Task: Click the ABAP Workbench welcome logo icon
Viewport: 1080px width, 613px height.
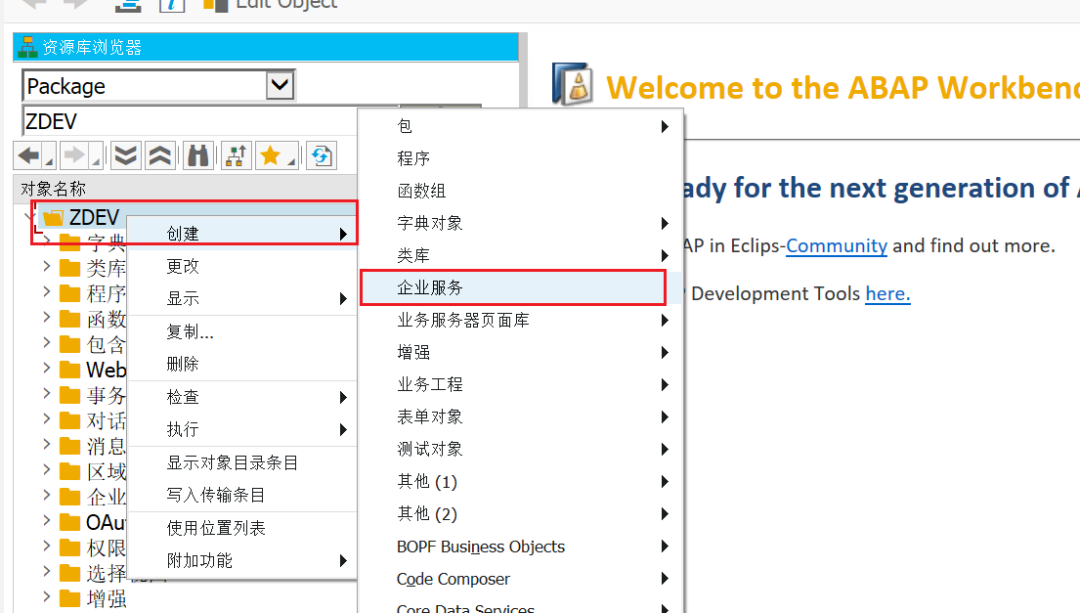Action: tap(573, 84)
